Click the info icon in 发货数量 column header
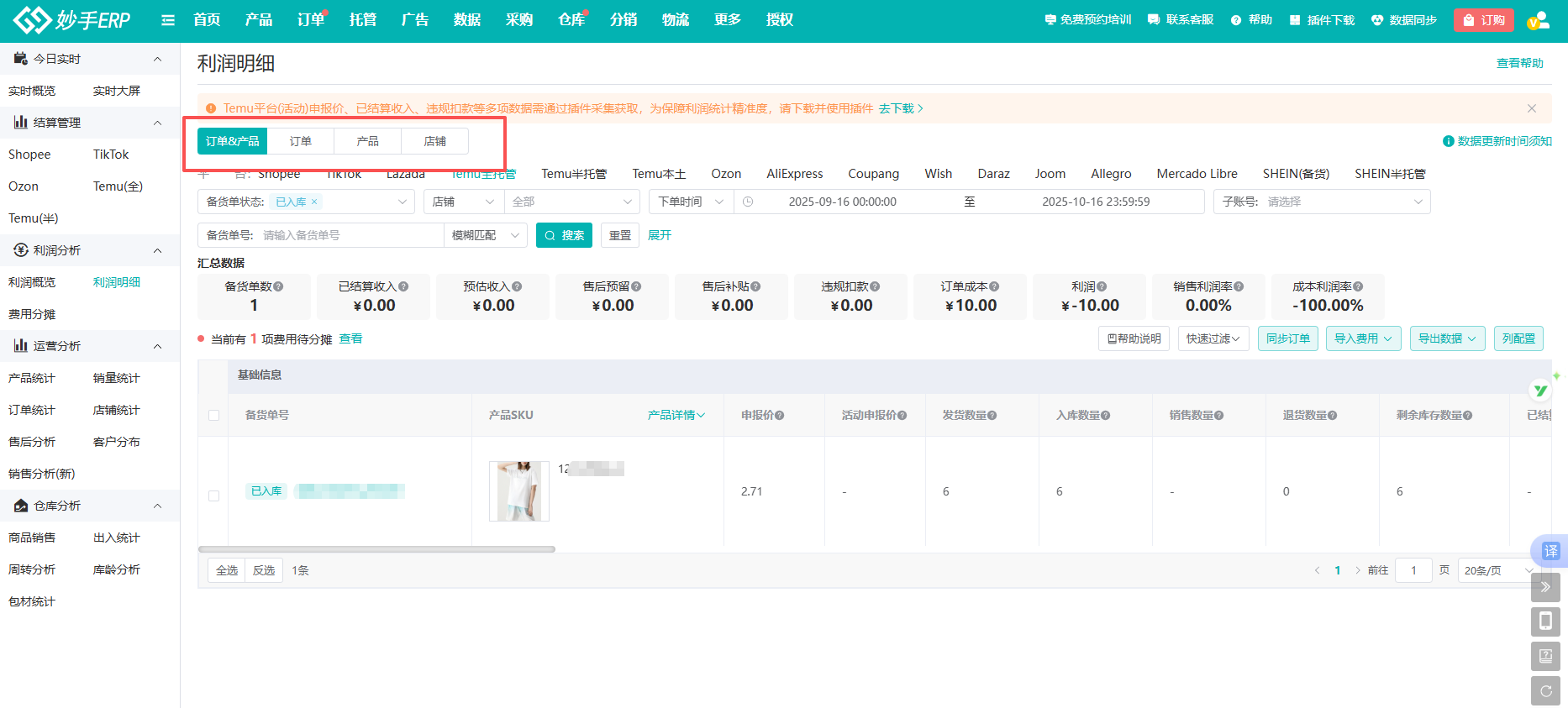Viewport: 1568px width, 708px height. point(992,415)
